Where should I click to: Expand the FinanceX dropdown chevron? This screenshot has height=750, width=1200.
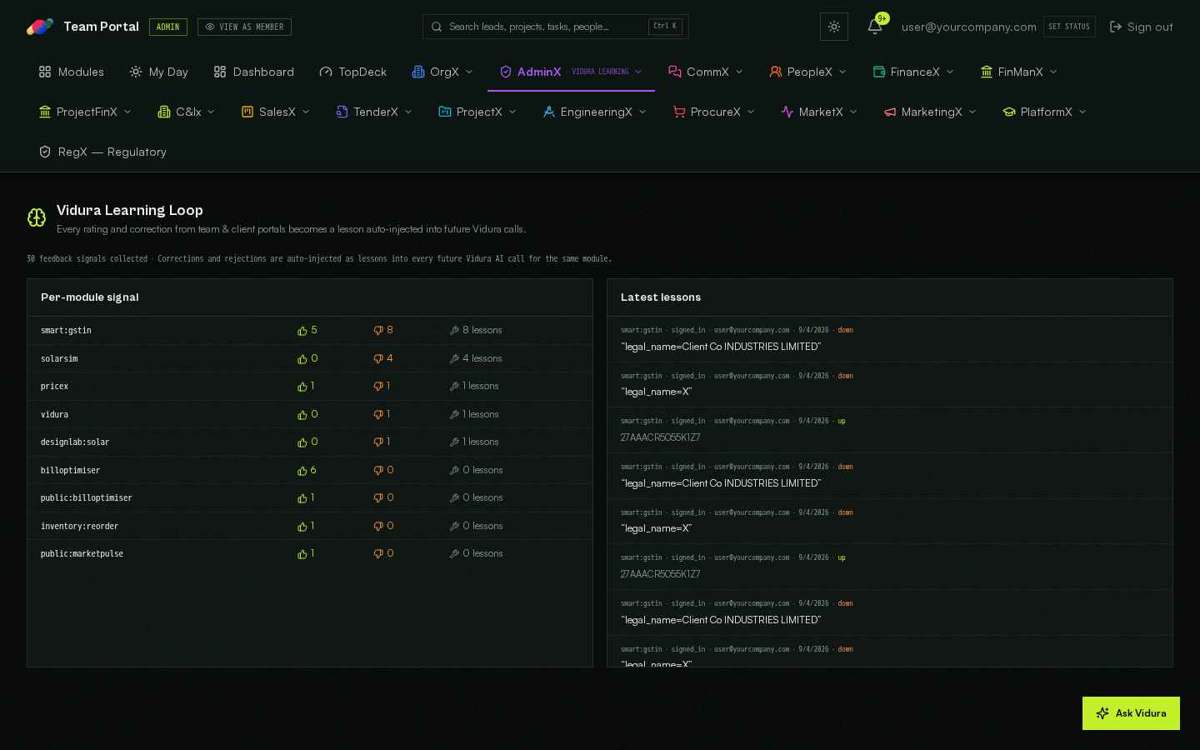(x=950, y=72)
